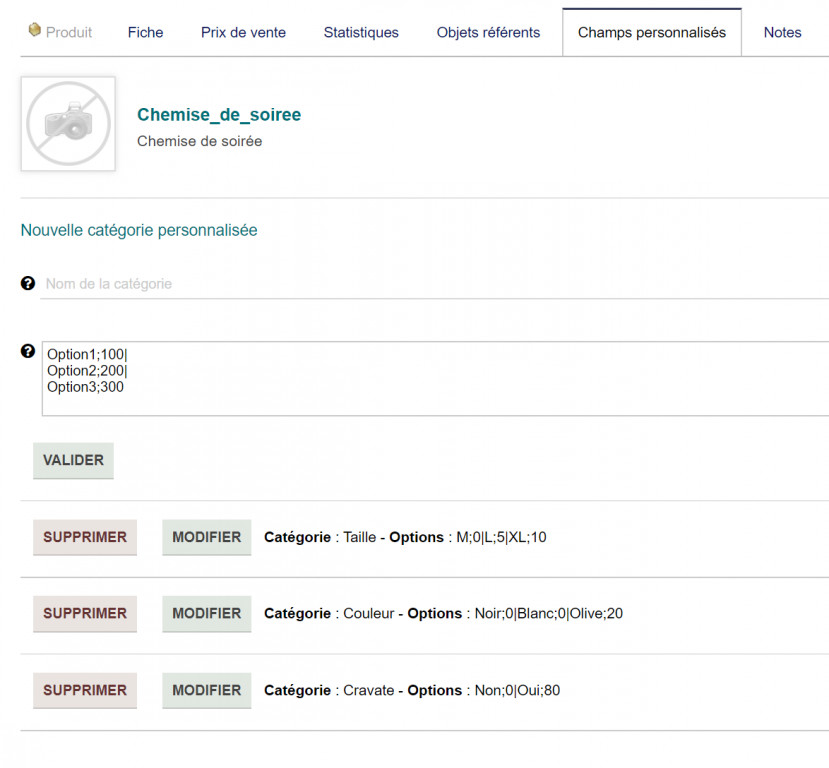Modify the Cravate category
The width and height of the screenshot is (829, 768).
[x=206, y=690]
